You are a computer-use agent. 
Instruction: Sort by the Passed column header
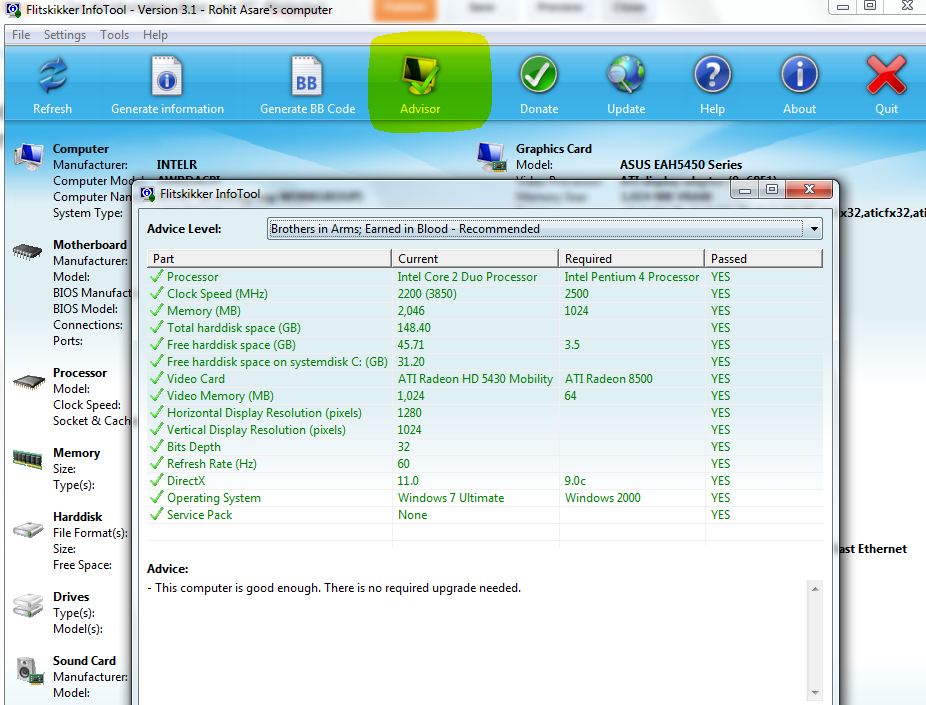coord(763,259)
